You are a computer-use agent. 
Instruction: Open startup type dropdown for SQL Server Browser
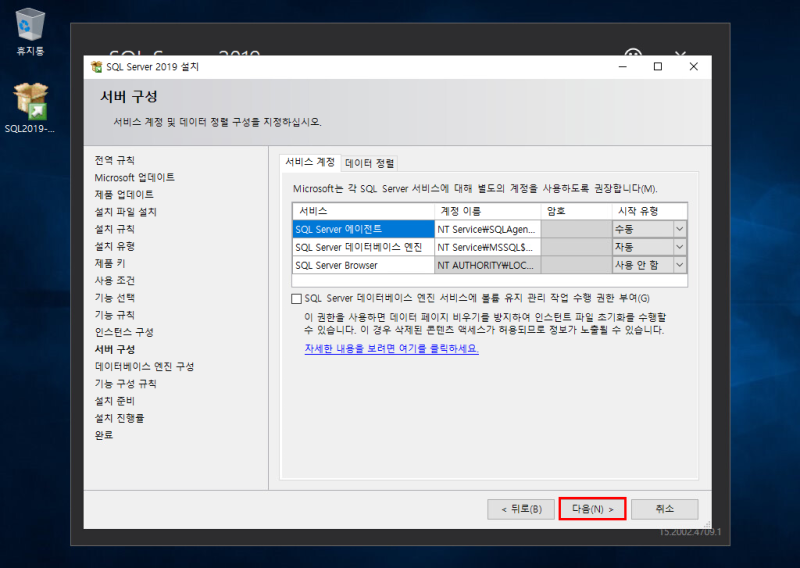click(680, 265)
